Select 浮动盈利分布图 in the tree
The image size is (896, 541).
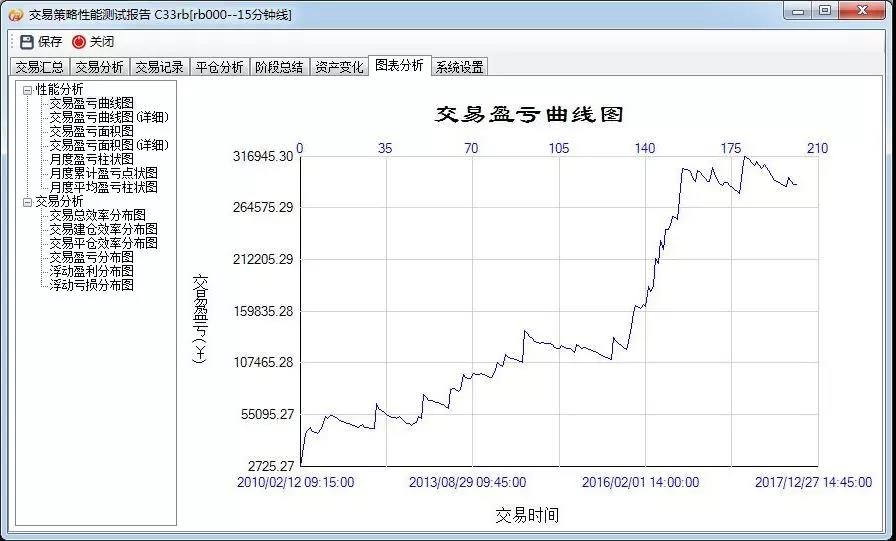coord(91,271)
